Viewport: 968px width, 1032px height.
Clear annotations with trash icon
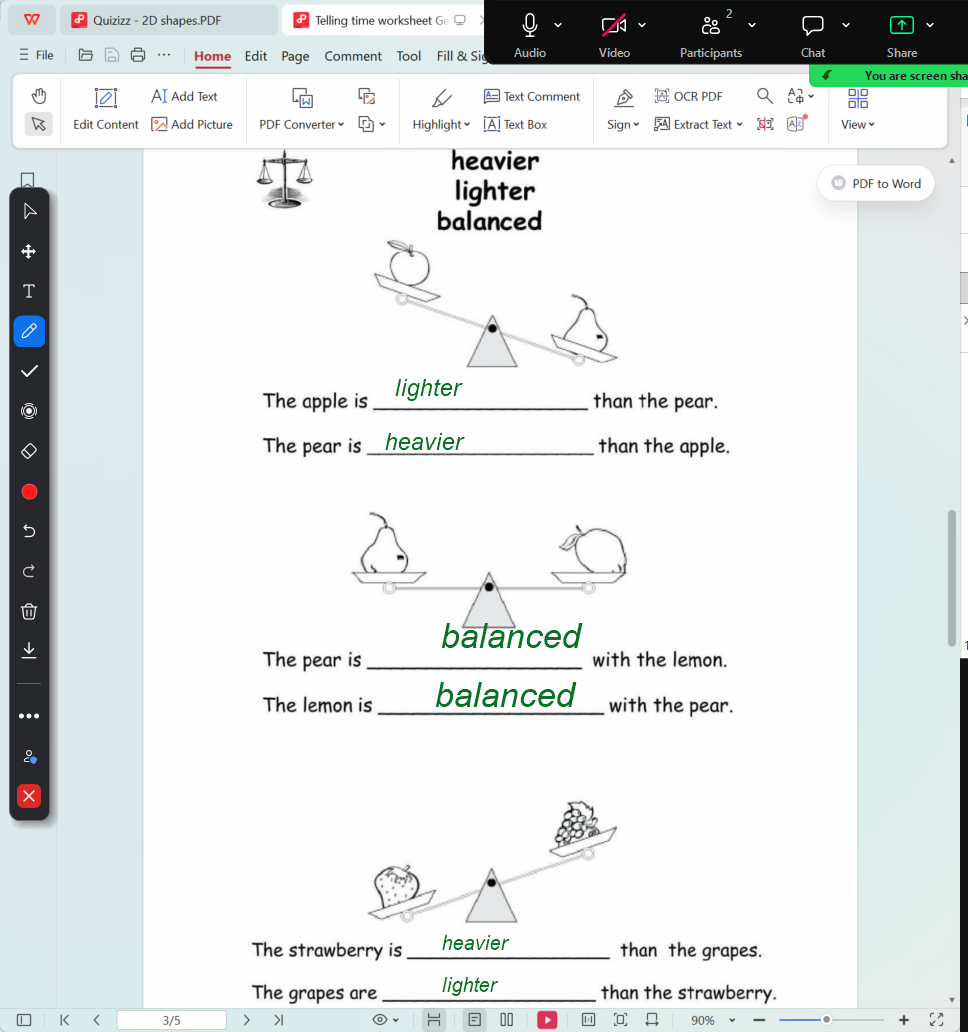(29, 611)
